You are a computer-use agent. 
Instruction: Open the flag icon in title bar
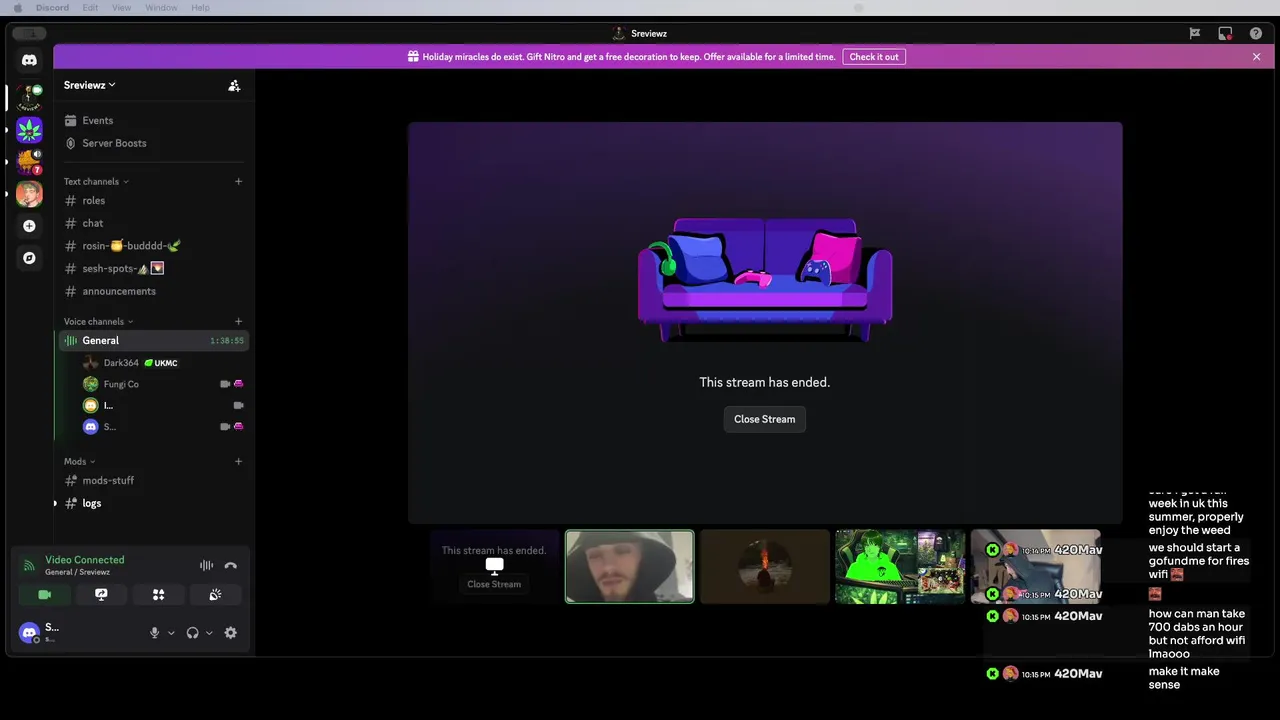click(1194, 33)
